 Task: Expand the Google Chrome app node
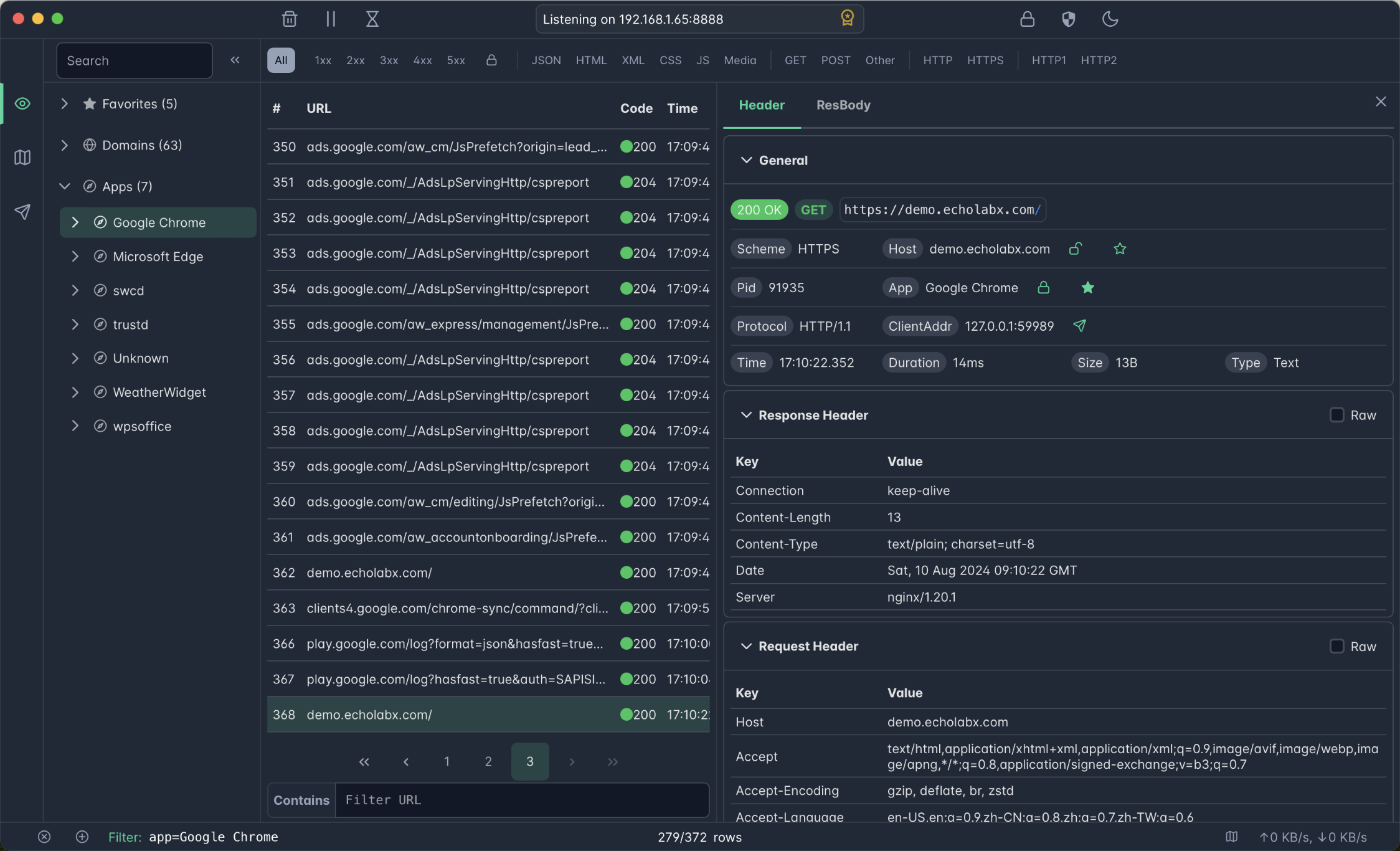(x=75, y=222)
